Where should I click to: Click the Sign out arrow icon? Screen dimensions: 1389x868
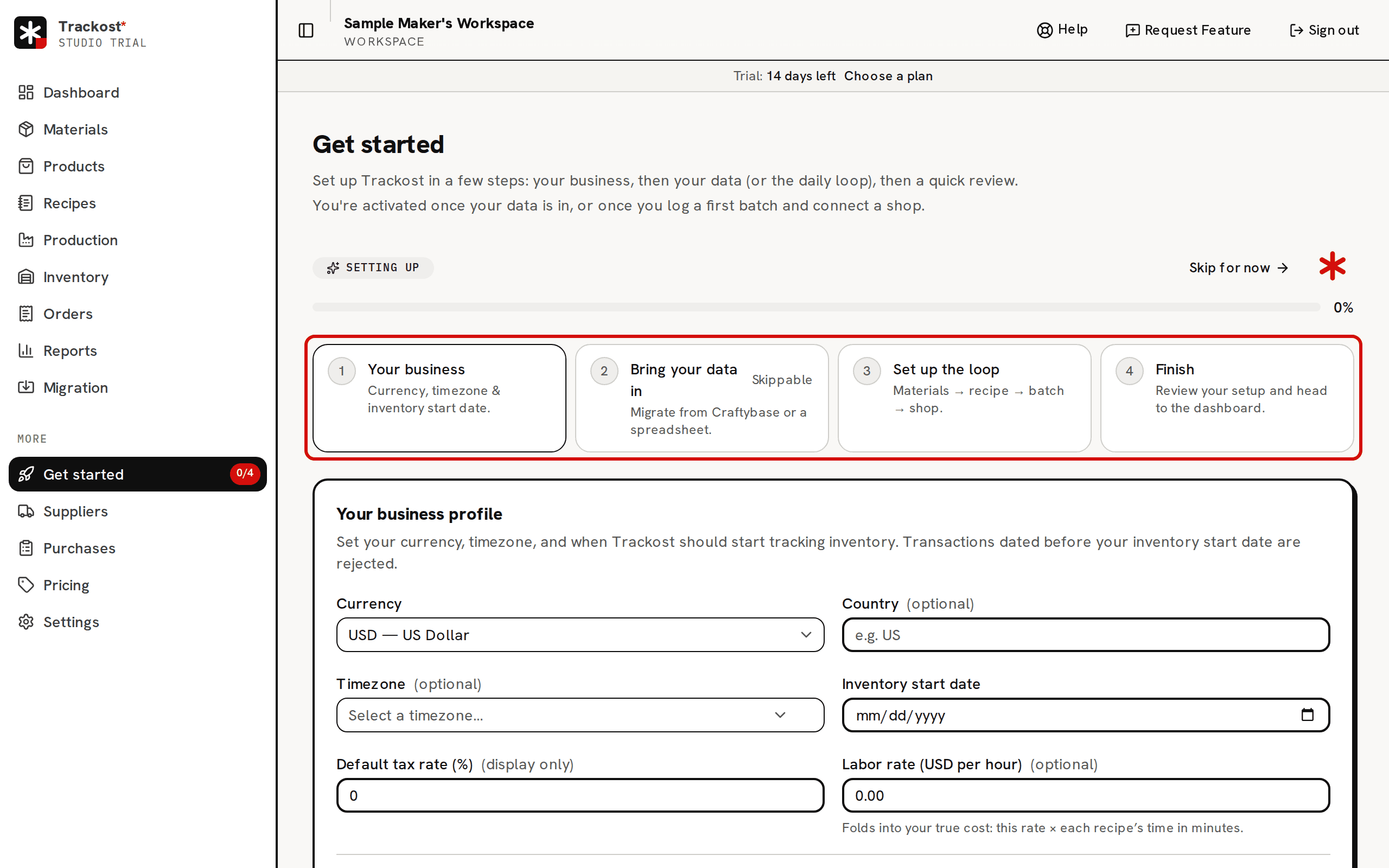pyautogui.click(x=1296, y=30)
